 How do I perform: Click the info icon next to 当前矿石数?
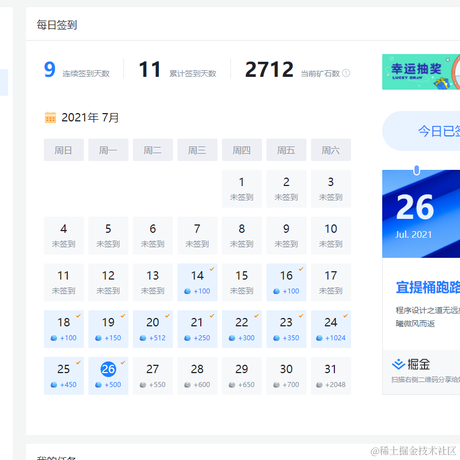[x=346, y=73]
